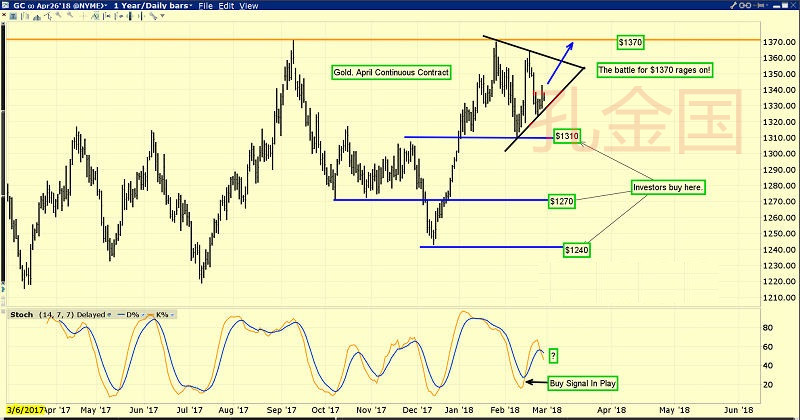Click the $1370 price annotation label
Viewport: 800px width, 420px height.
(x=630, y=42)
